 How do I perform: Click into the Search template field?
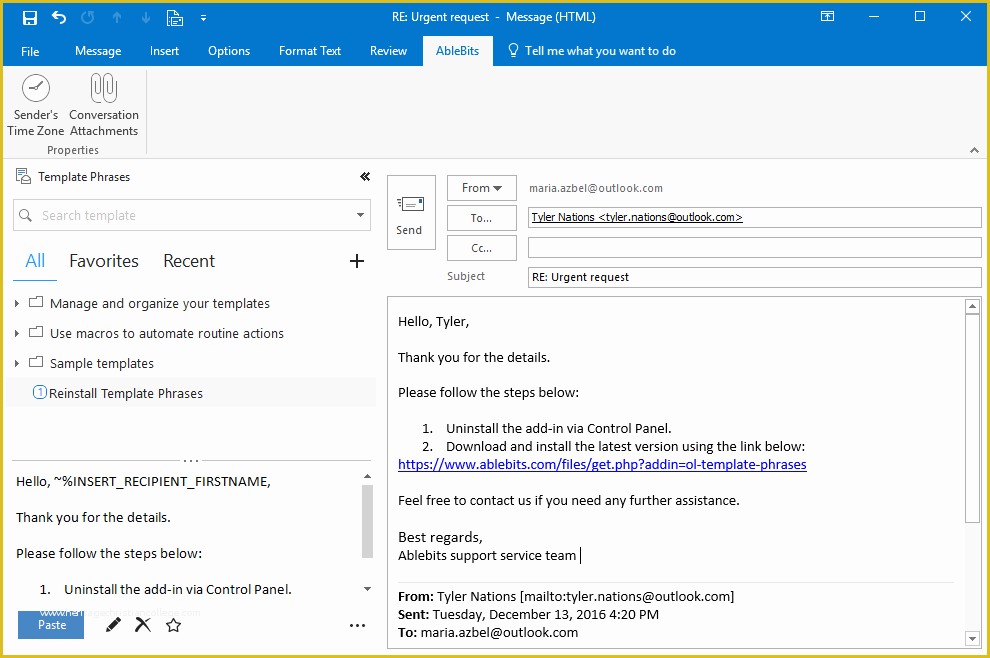(x=192, y=215)
